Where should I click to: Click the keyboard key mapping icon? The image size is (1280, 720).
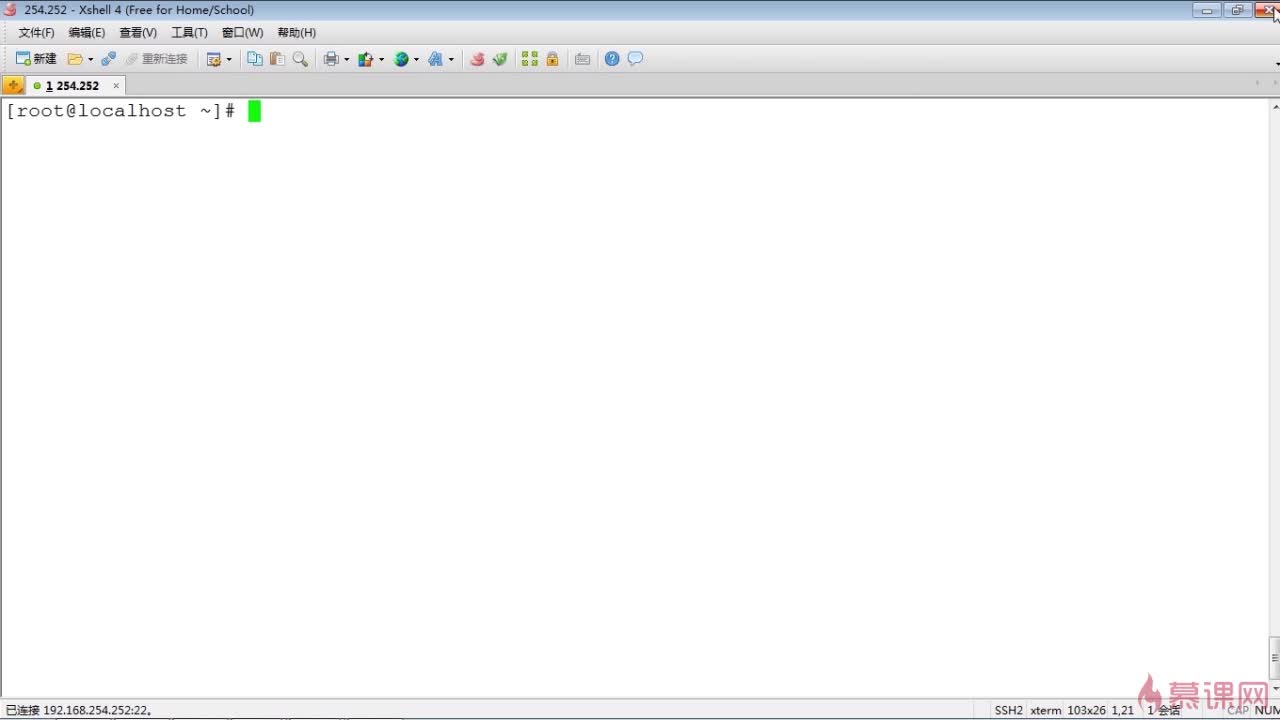click(x=583, y=59)
